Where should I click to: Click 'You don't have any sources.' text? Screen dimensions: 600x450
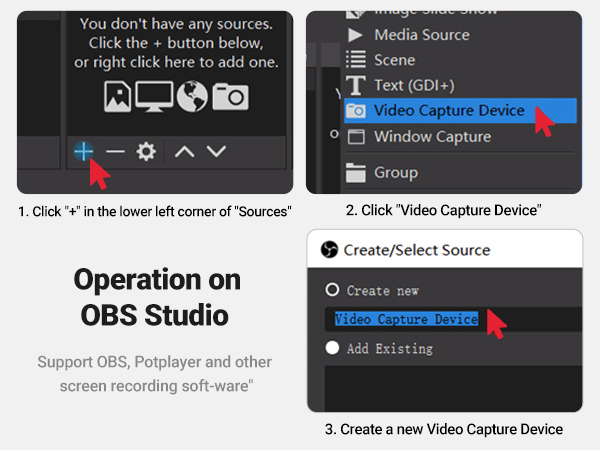coord(176,24)
